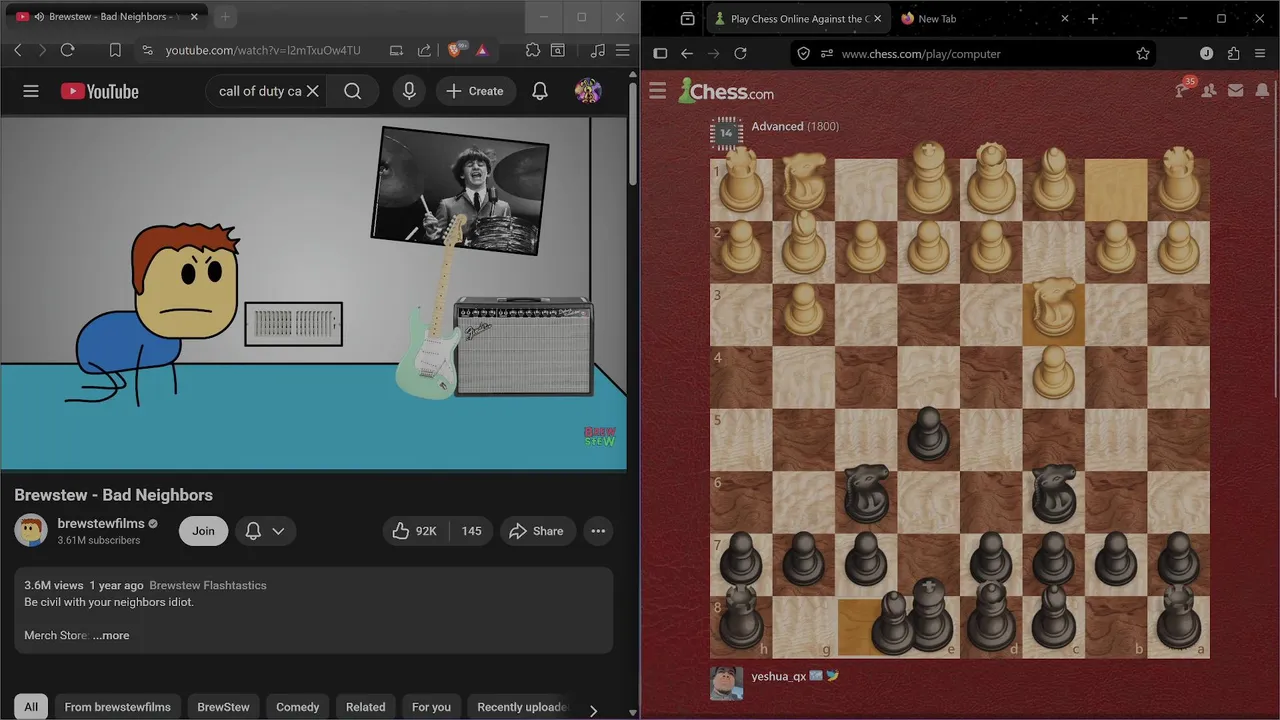Screen dimensions: 1280x720
Task: Expand the subscription notification bell dropdown
Action: 265,531
